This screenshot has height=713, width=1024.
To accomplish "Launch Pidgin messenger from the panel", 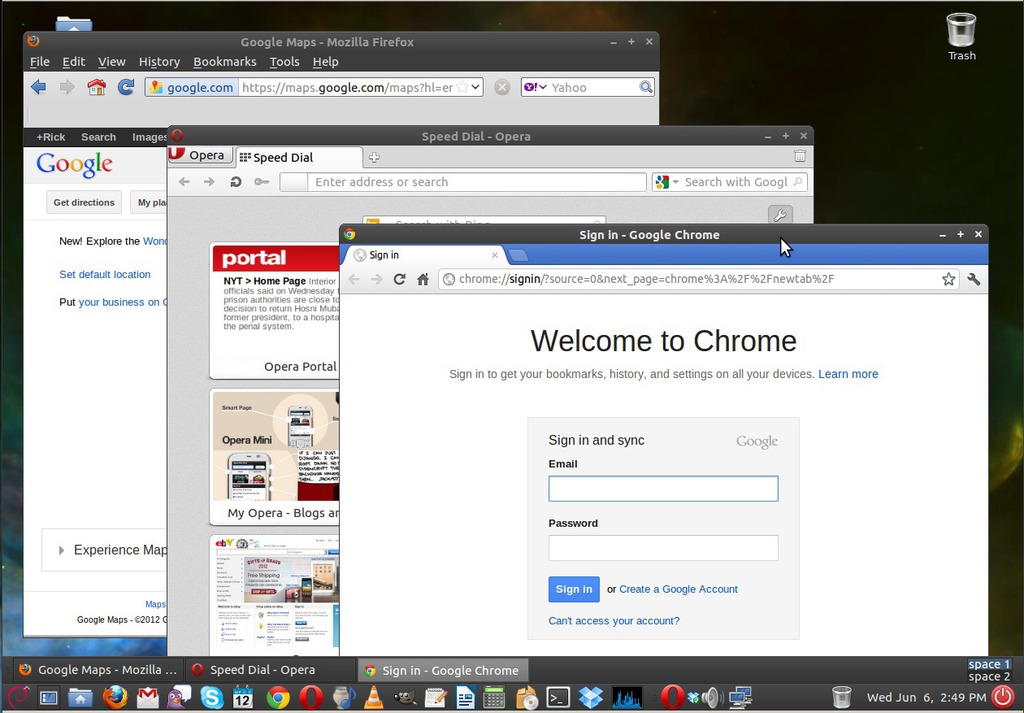I will coord(179,697).
